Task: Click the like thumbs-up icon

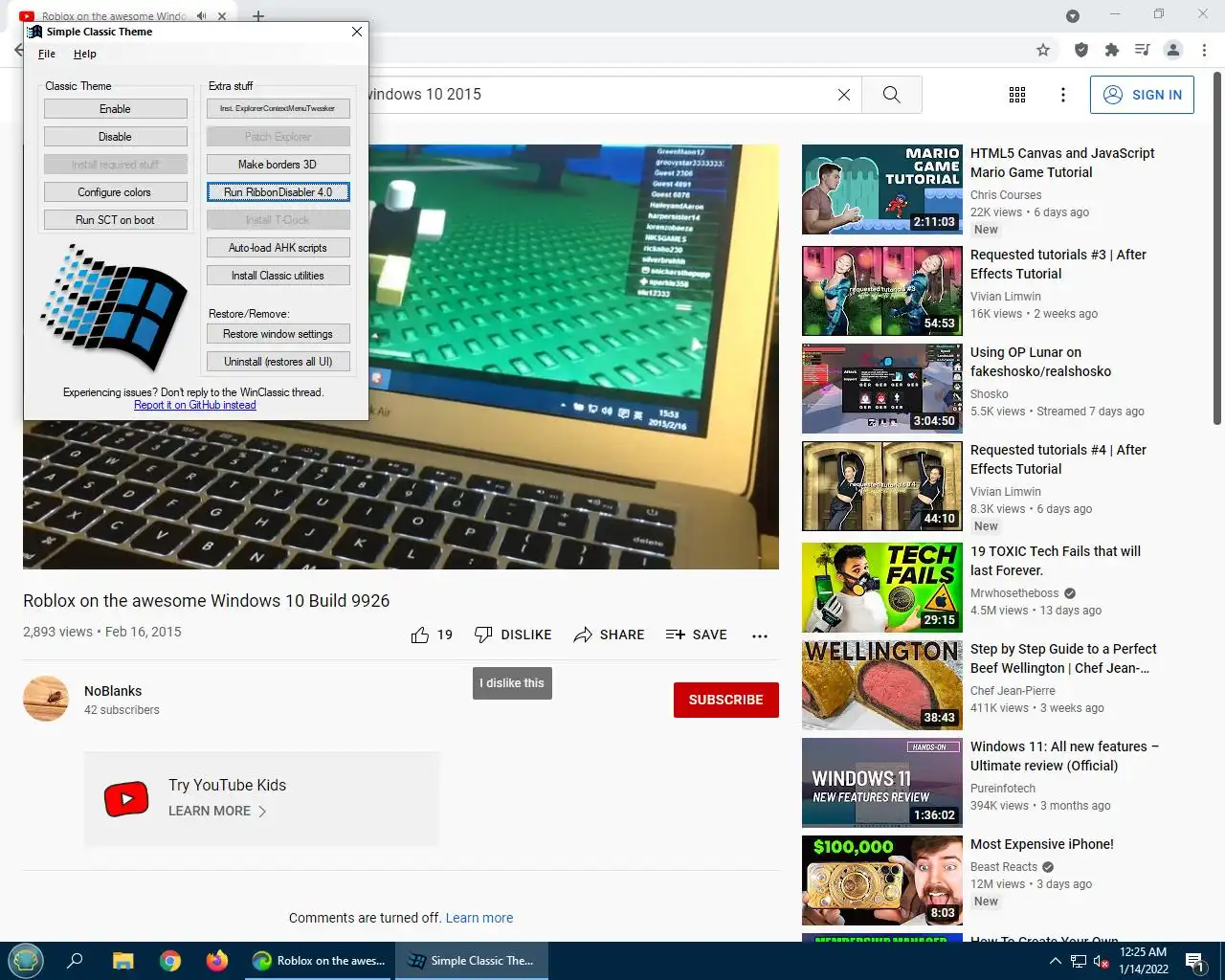Action: click(x=420, y=635)
